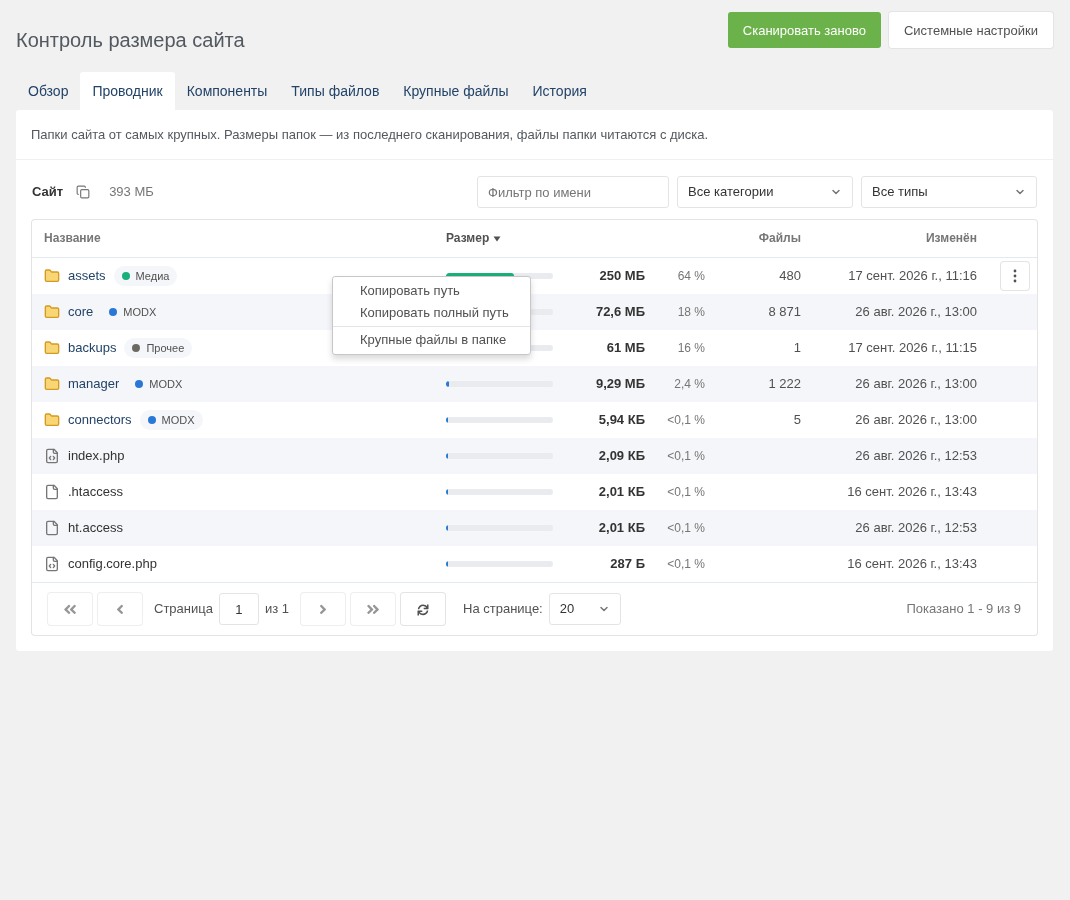This screenshot has height=900, width=1070.
Task: Click the 393 МБ total site size
Action: [131, 192]
